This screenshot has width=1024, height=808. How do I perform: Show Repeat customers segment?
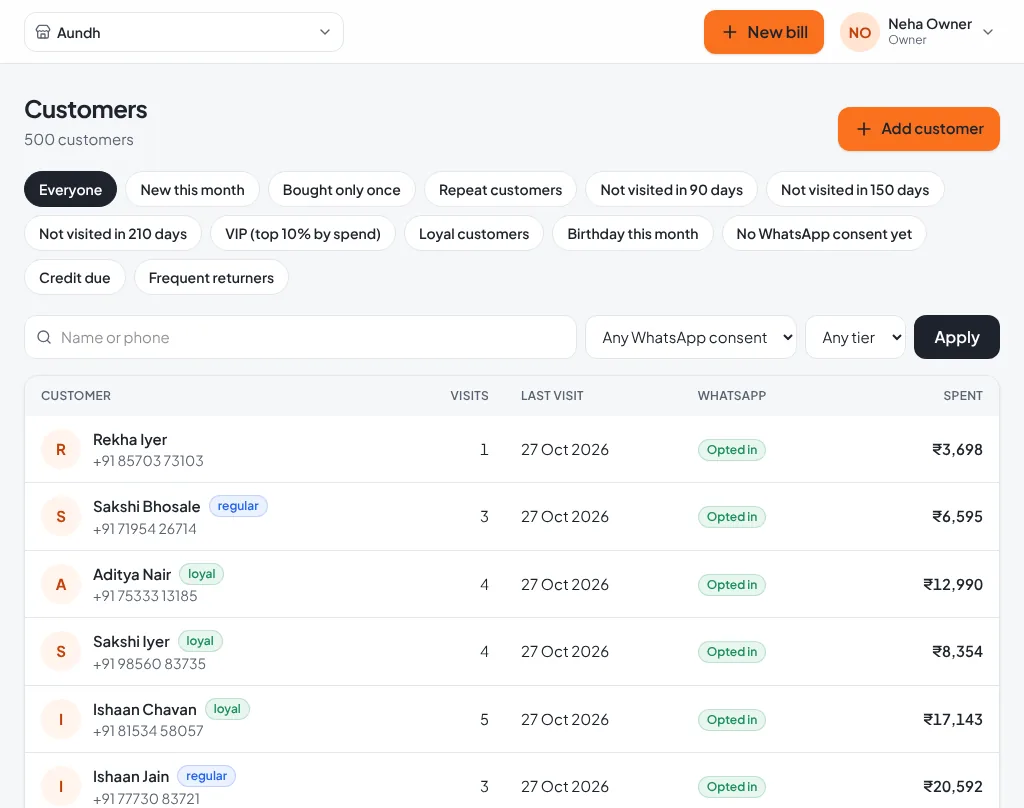pyautogui.click(x=500, y=189)
